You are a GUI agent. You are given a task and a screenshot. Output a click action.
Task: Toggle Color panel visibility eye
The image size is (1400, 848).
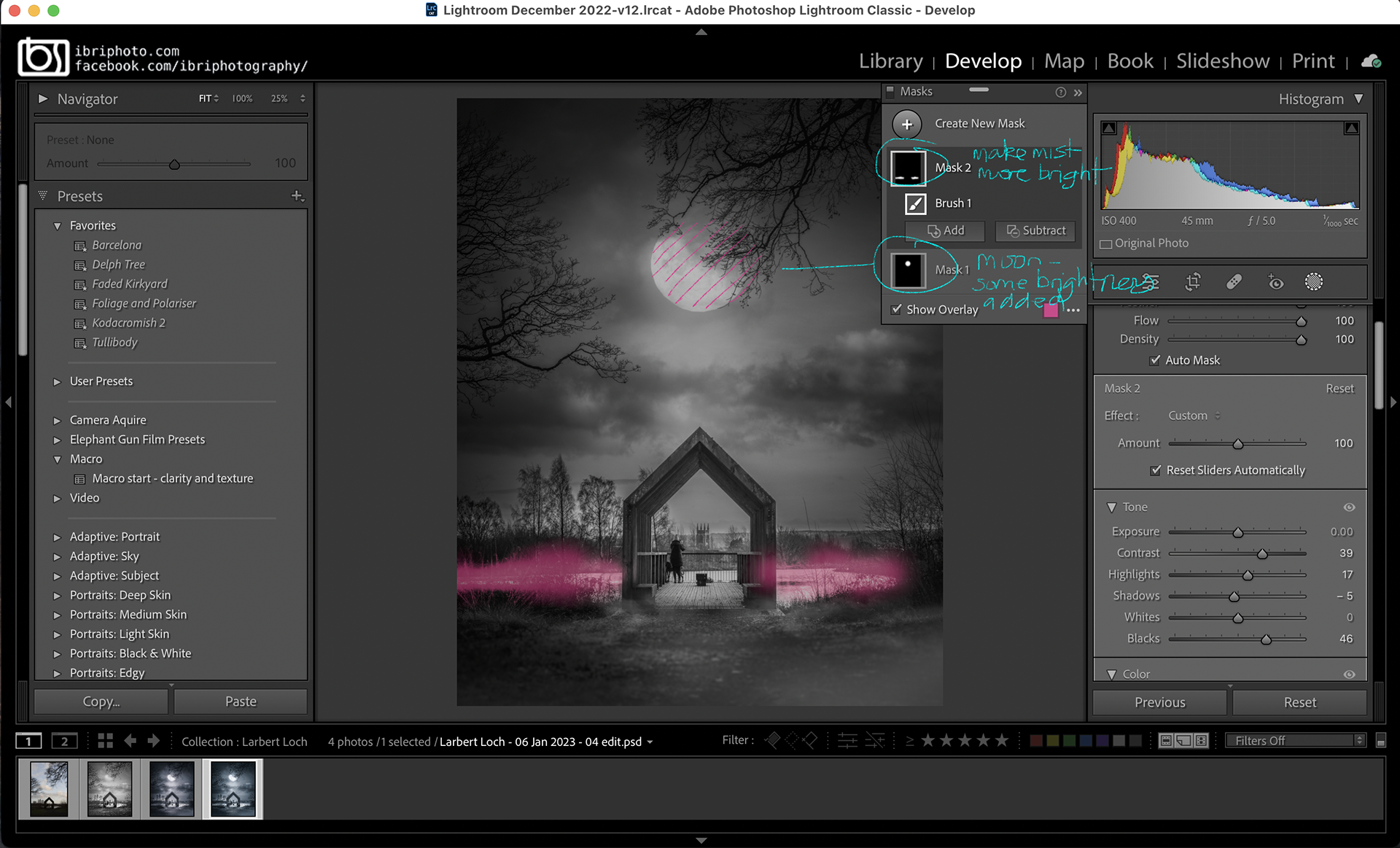coord(1350,674)
